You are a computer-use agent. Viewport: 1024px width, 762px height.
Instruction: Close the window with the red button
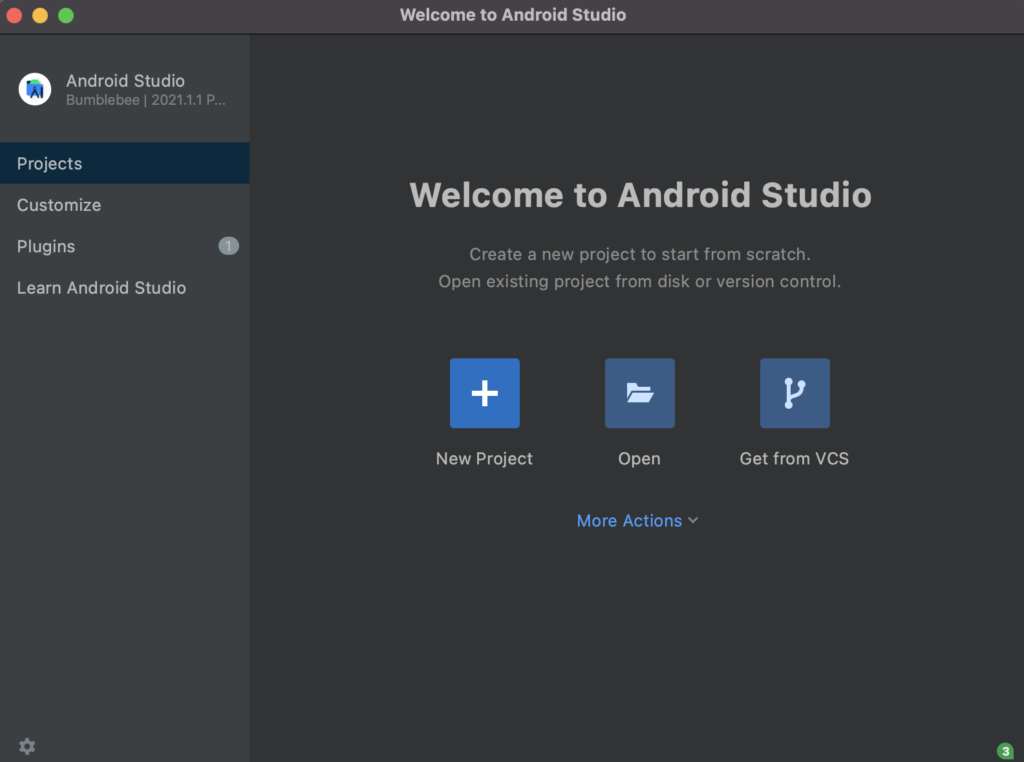[x=14, y=15]
